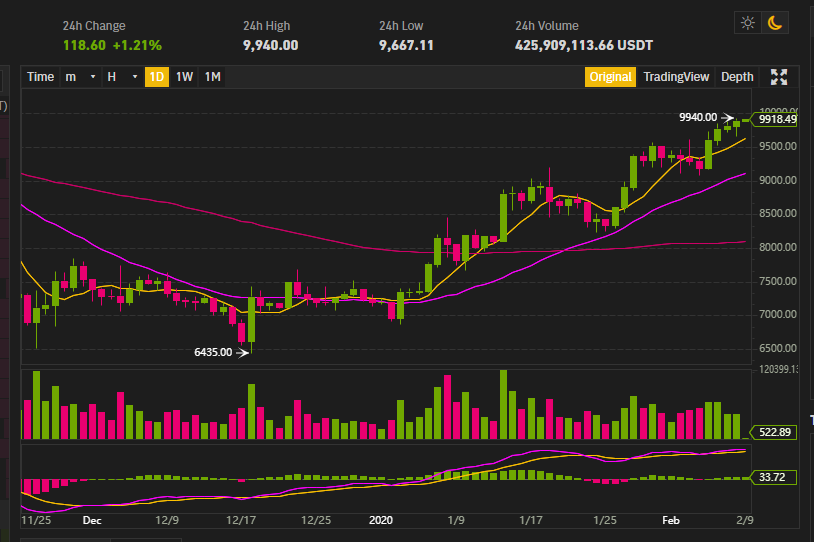
Task: Click the 6435.00 low price marker
Action: pyautogui.click(x=213, y=352)
